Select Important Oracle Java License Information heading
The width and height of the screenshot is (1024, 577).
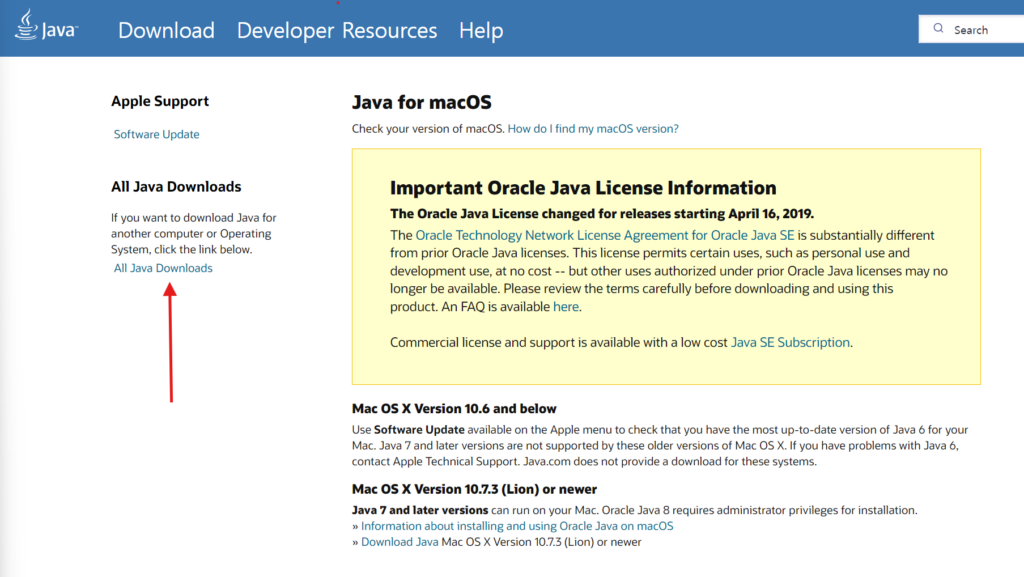coord(583,188)
